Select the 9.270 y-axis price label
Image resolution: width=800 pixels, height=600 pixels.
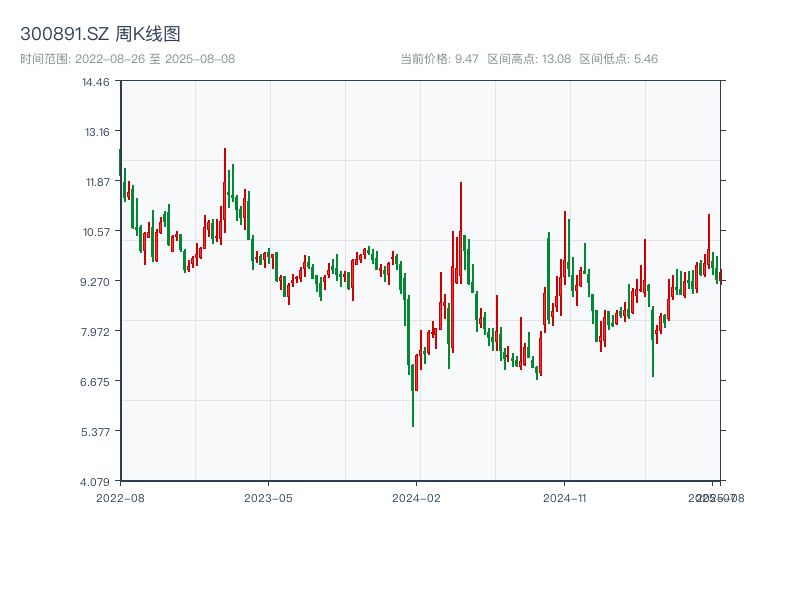(96, 282)
